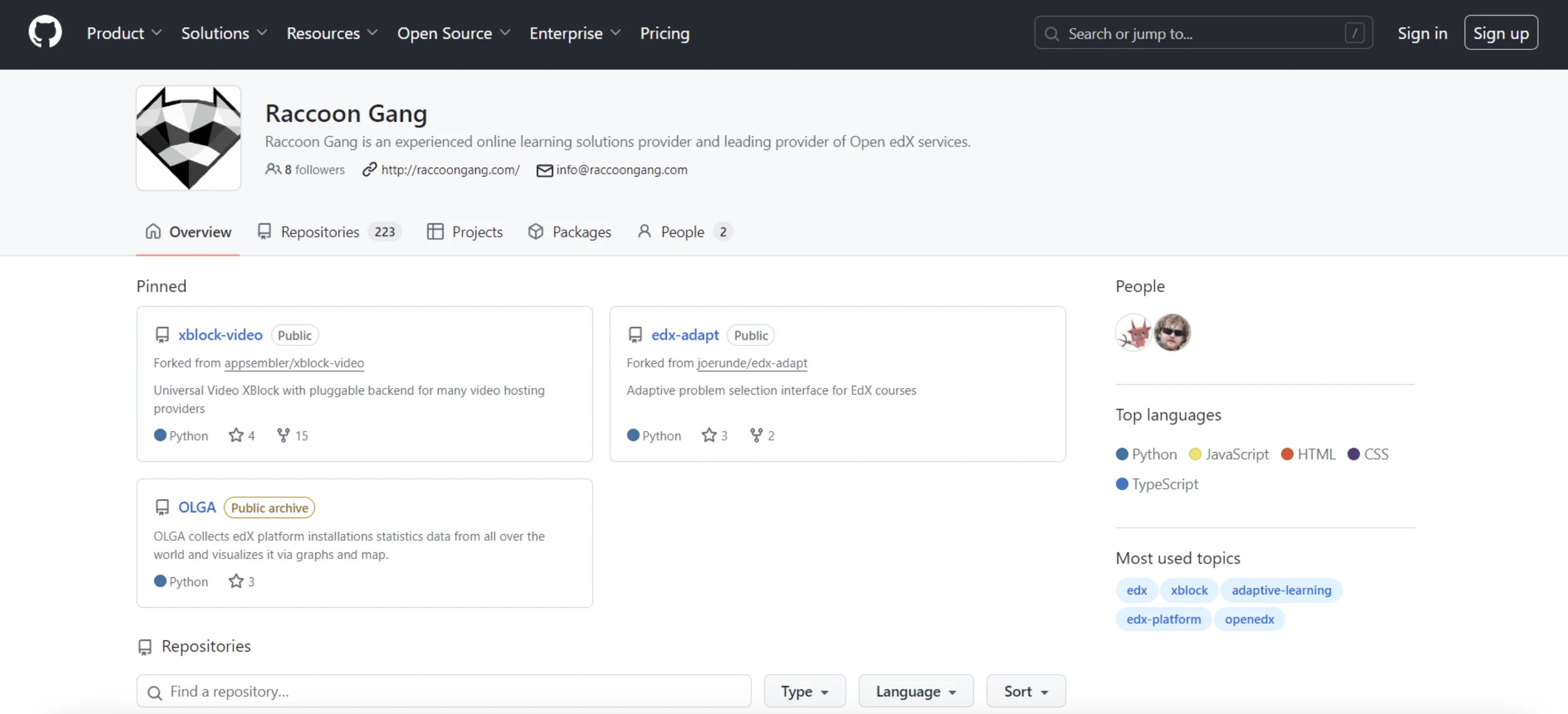1568x714 pixels.
Task: Open joerunde/edx-adapt fork source link
Action: point(752,363)
